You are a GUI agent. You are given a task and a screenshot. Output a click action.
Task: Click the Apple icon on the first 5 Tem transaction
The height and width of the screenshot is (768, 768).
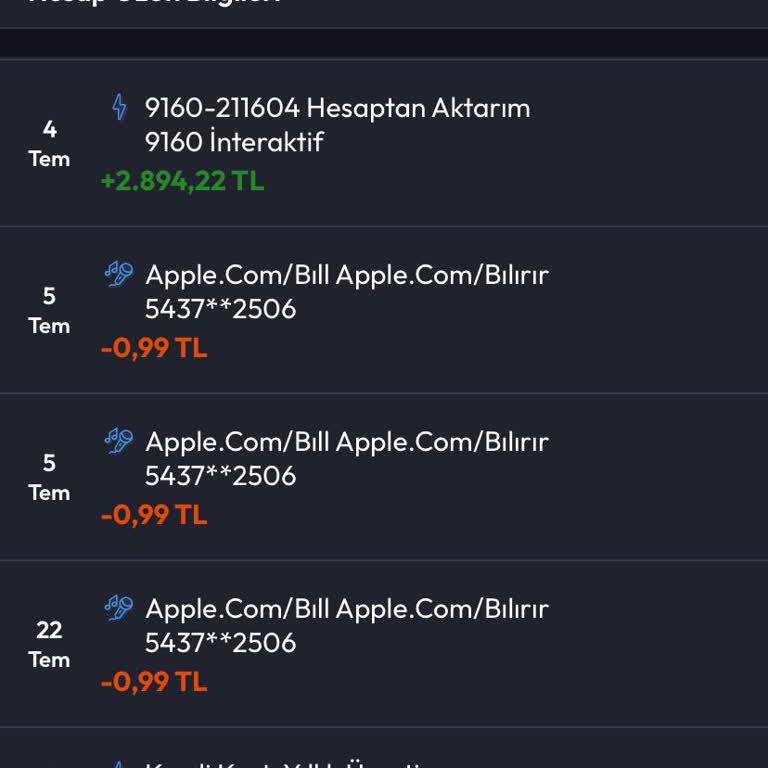coord(119,274)
